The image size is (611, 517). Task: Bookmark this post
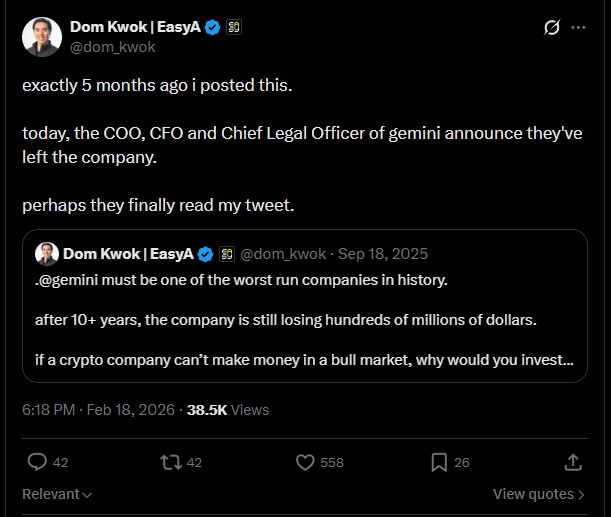tap(439, 462)
